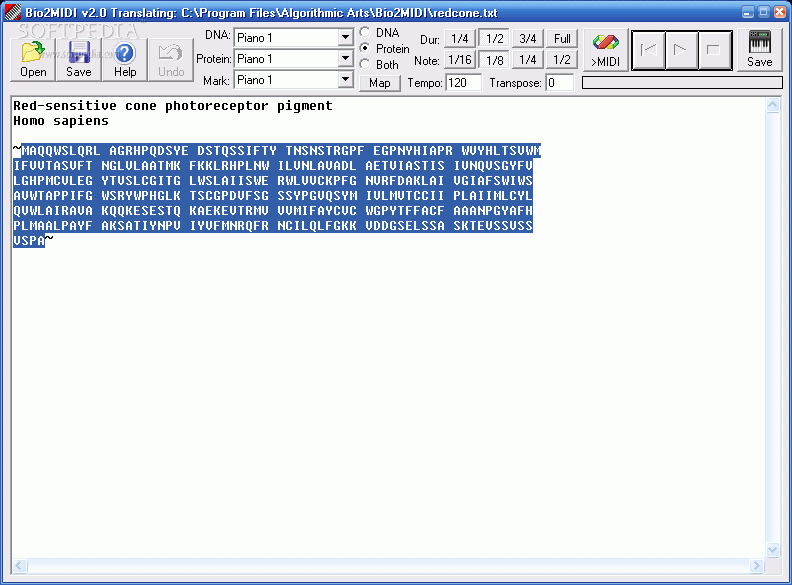The image size is (792, 585).
Task: Click the playback progress bar
Action: pos(682,82)
